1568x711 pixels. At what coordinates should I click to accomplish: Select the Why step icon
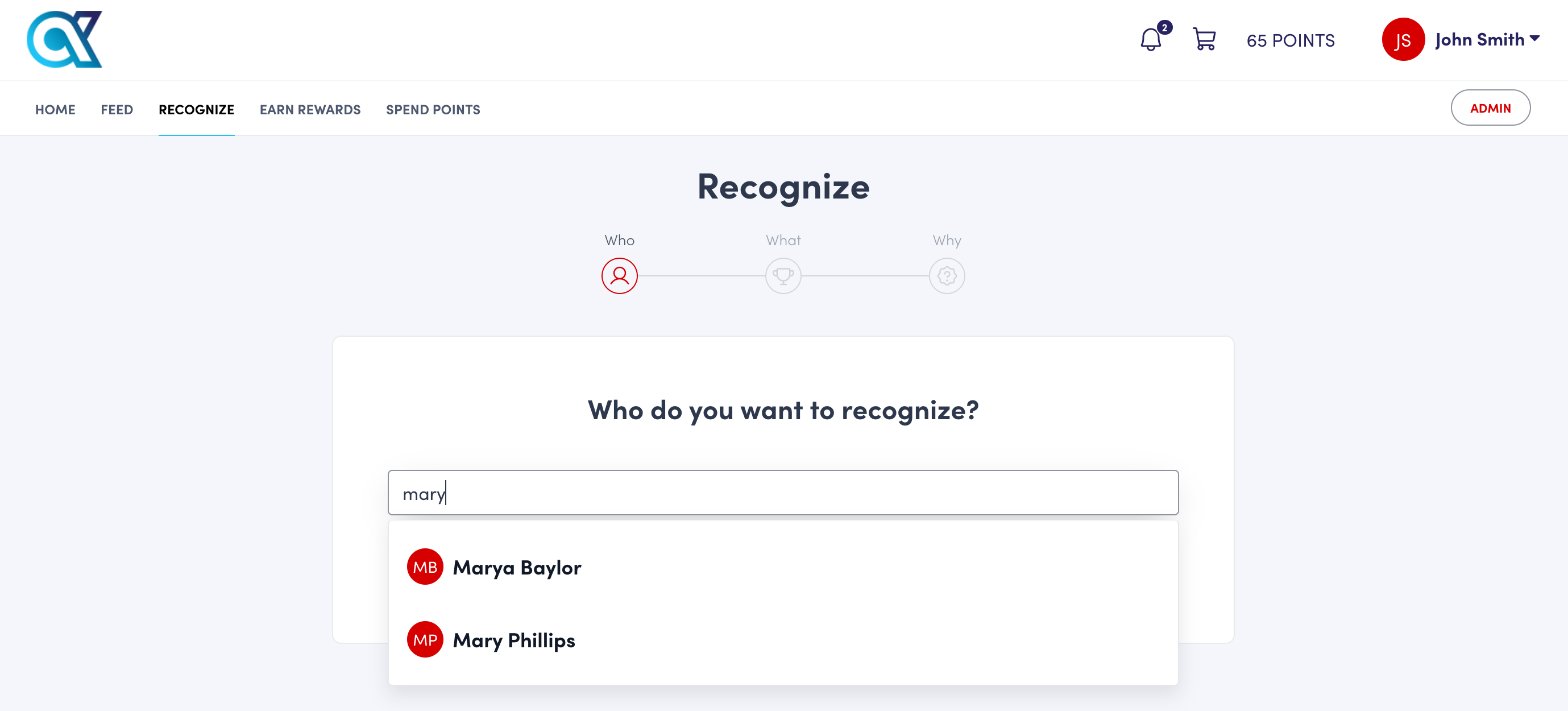tap(947, 276)
